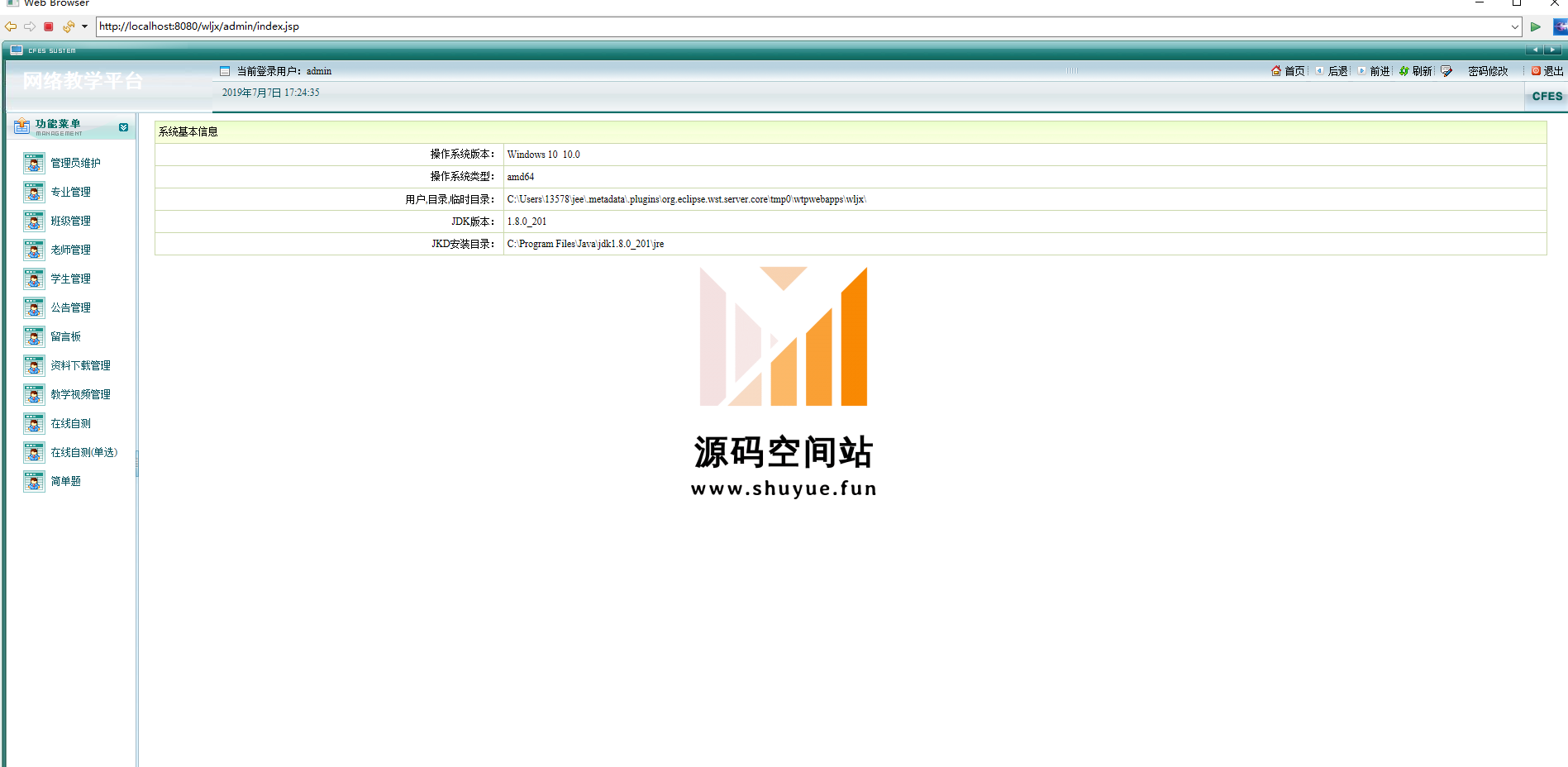Screen dimensions: 1568x767
Task: Open 在线自测 from the menu
Action: [x=71, y=424]
